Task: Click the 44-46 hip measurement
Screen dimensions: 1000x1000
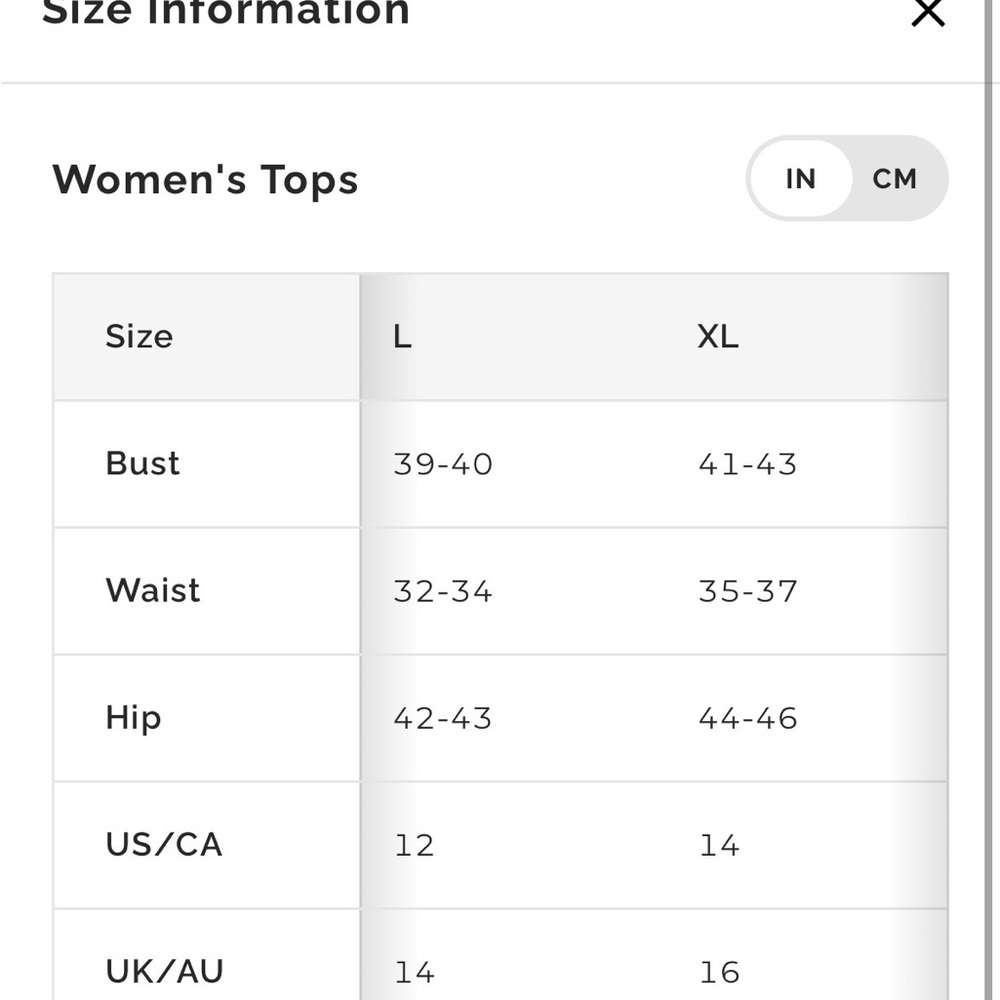Action: [x=748, y=718]
